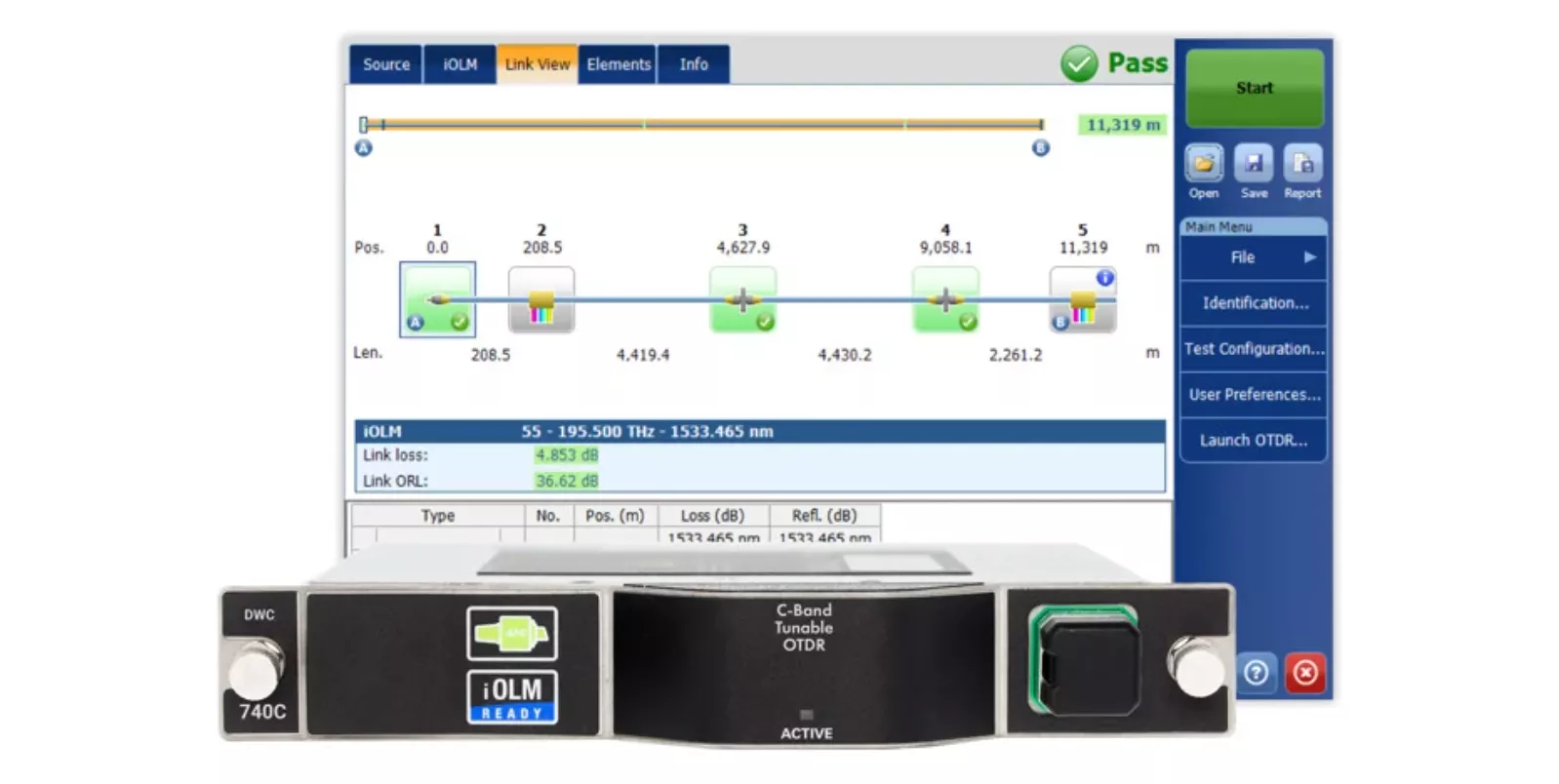The height and width of the screenshot is (784, 1559).
Task: Click the Loss (dB) column header
Action: pyautogui.click(x=712, y=516)
